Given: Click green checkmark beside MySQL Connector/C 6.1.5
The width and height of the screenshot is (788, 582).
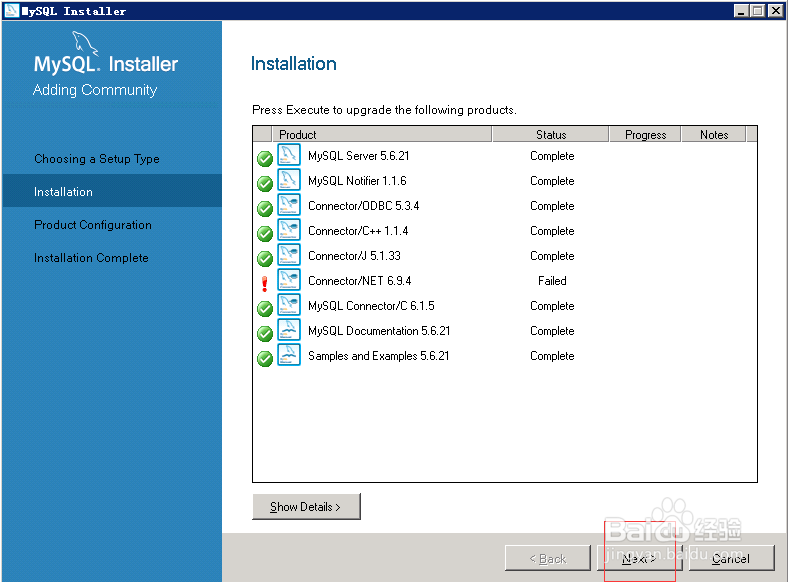Looking at the screenshot, I should pos(265,309).
